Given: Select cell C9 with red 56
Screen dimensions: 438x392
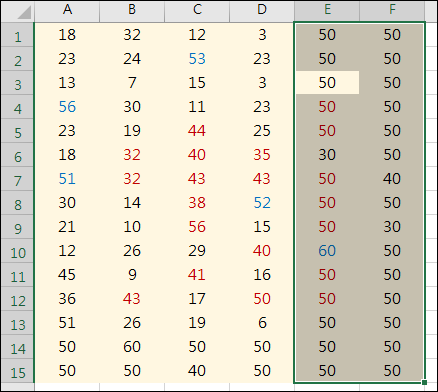Looking at the screenshot, I should point(197,227).
